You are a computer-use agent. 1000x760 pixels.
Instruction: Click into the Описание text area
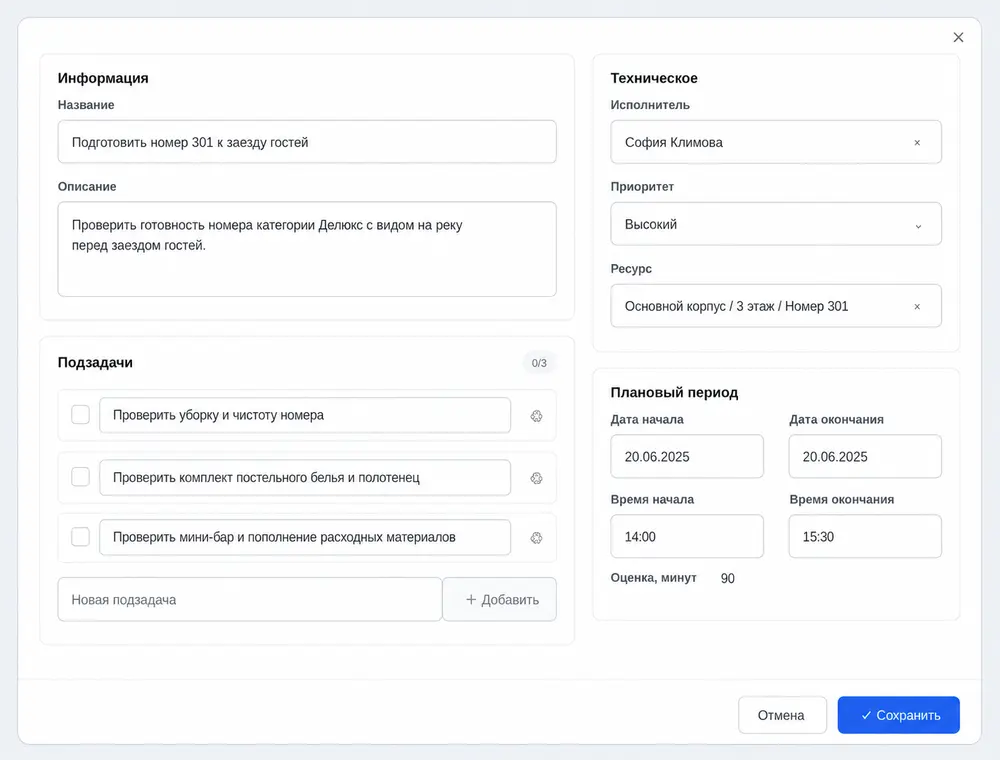[307, 249]
